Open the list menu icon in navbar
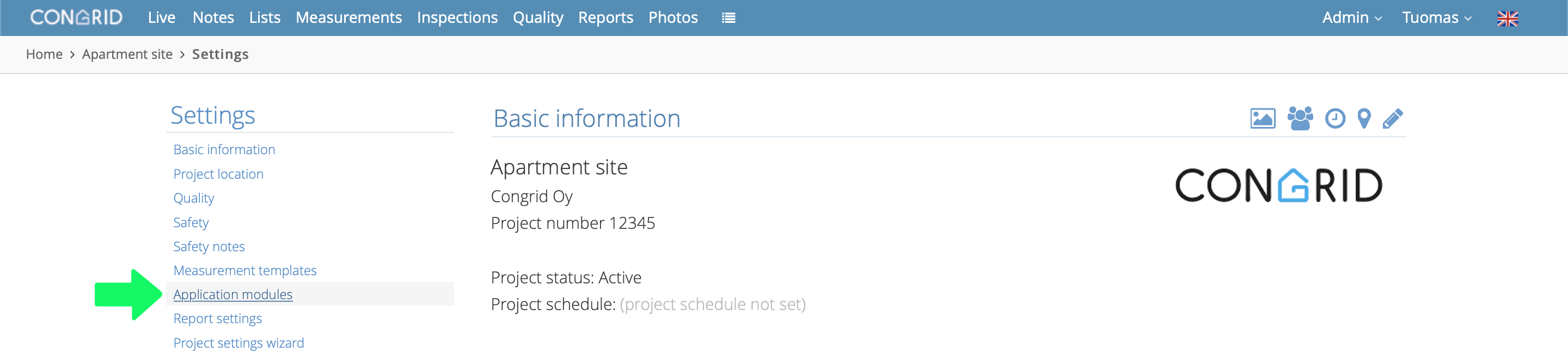 tap(728, 17)
